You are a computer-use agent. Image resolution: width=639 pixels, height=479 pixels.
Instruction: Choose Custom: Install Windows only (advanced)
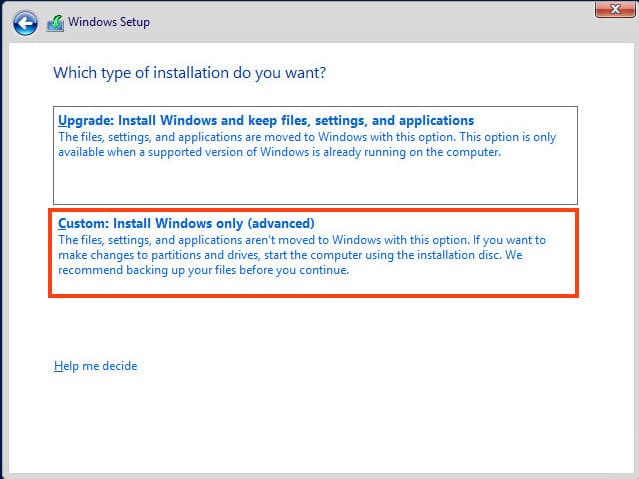186,223
